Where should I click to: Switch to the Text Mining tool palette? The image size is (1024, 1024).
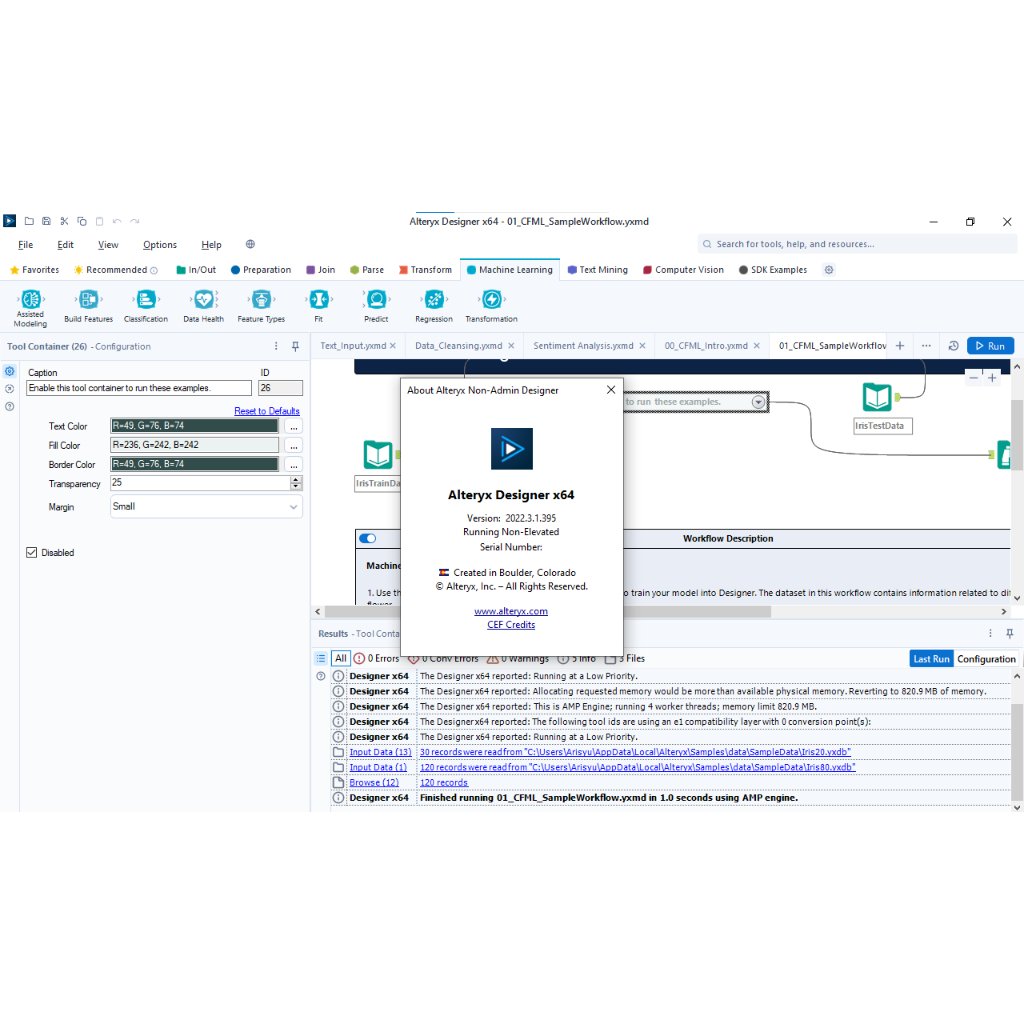point(598,270)
